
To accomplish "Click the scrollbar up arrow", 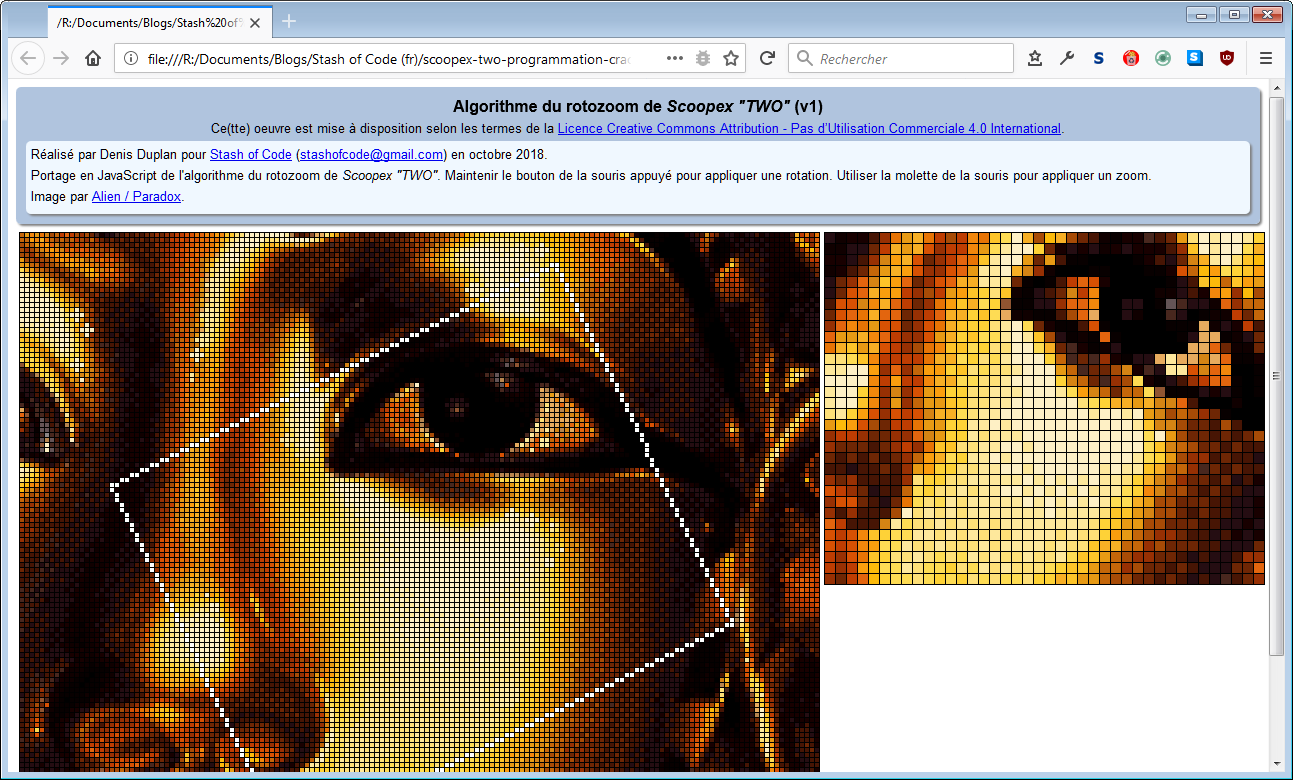I will pos(1276,88).
